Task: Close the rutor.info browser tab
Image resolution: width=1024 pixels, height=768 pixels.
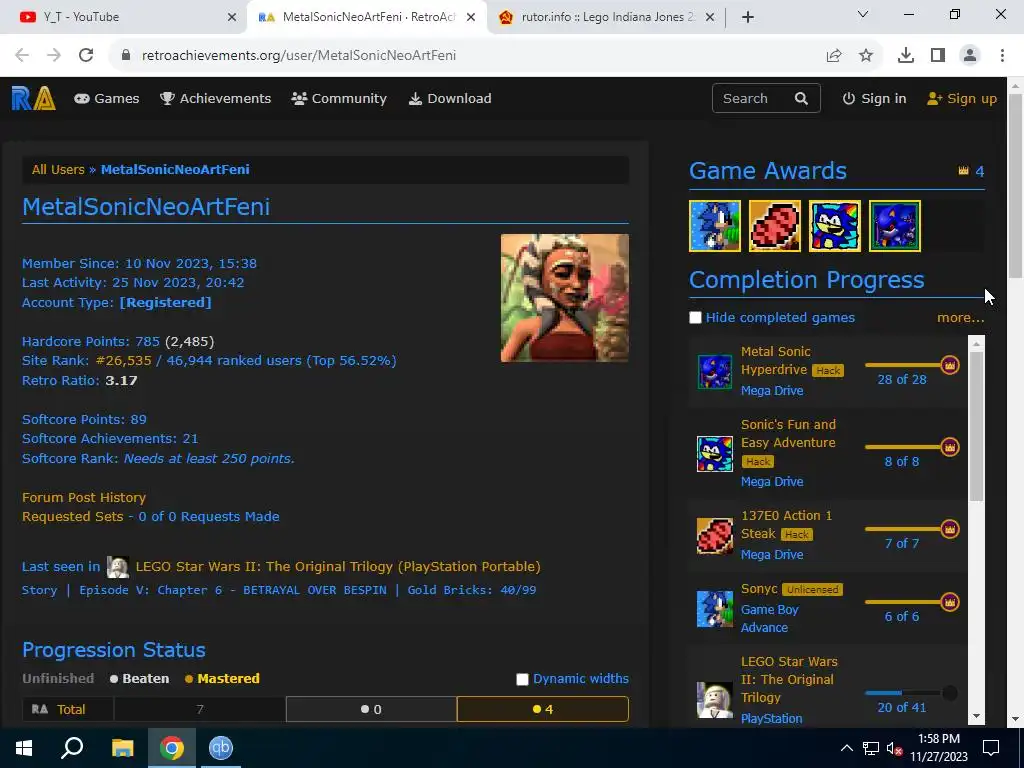Action: coord(711,18)
